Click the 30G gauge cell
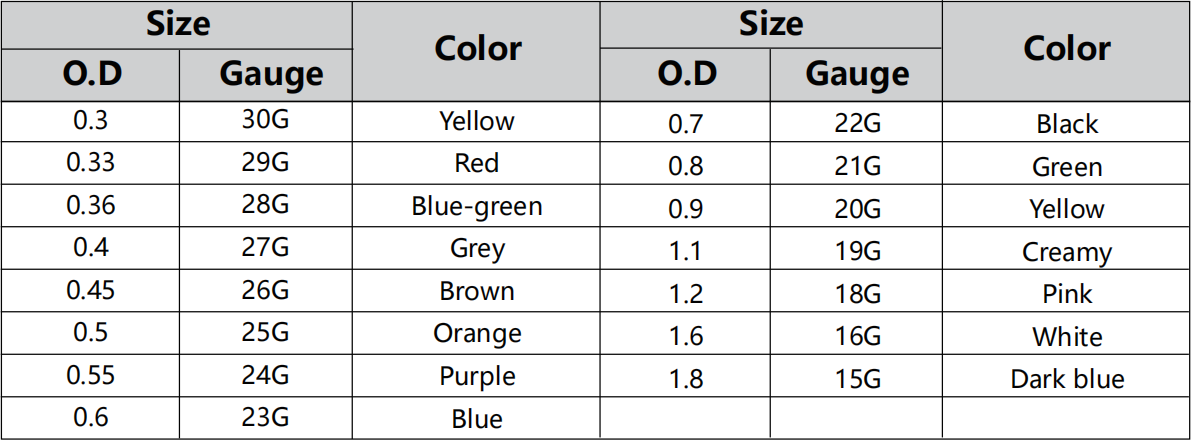1192x443 pixels. tap(265, 122)
